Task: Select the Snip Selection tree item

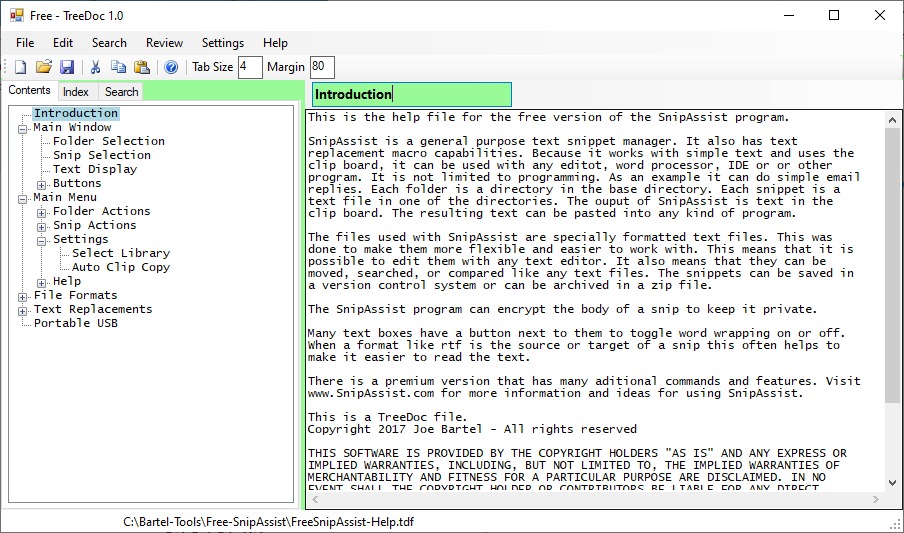Action: pos(102,155)
